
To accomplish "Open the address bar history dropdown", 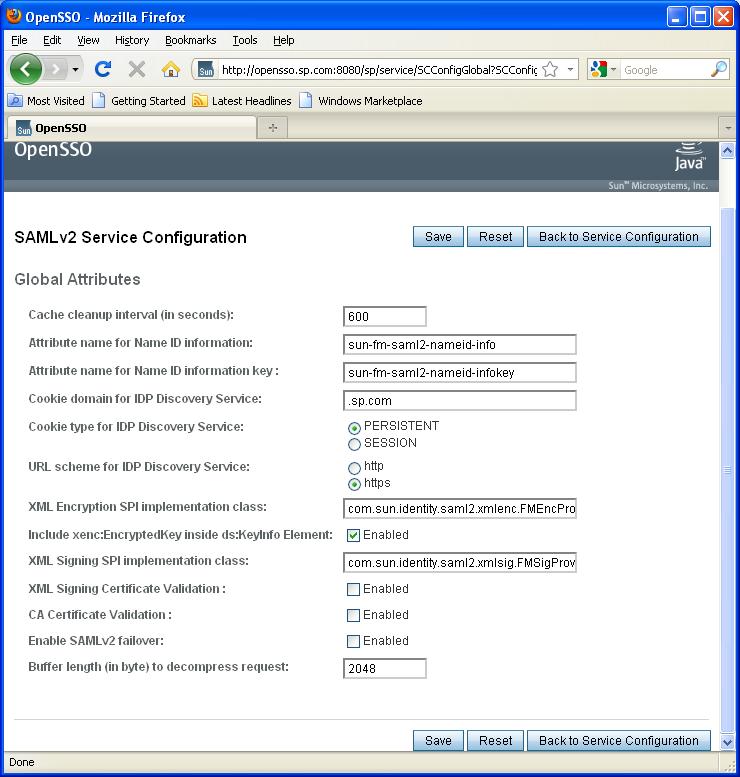I will [x=570, y=69].
